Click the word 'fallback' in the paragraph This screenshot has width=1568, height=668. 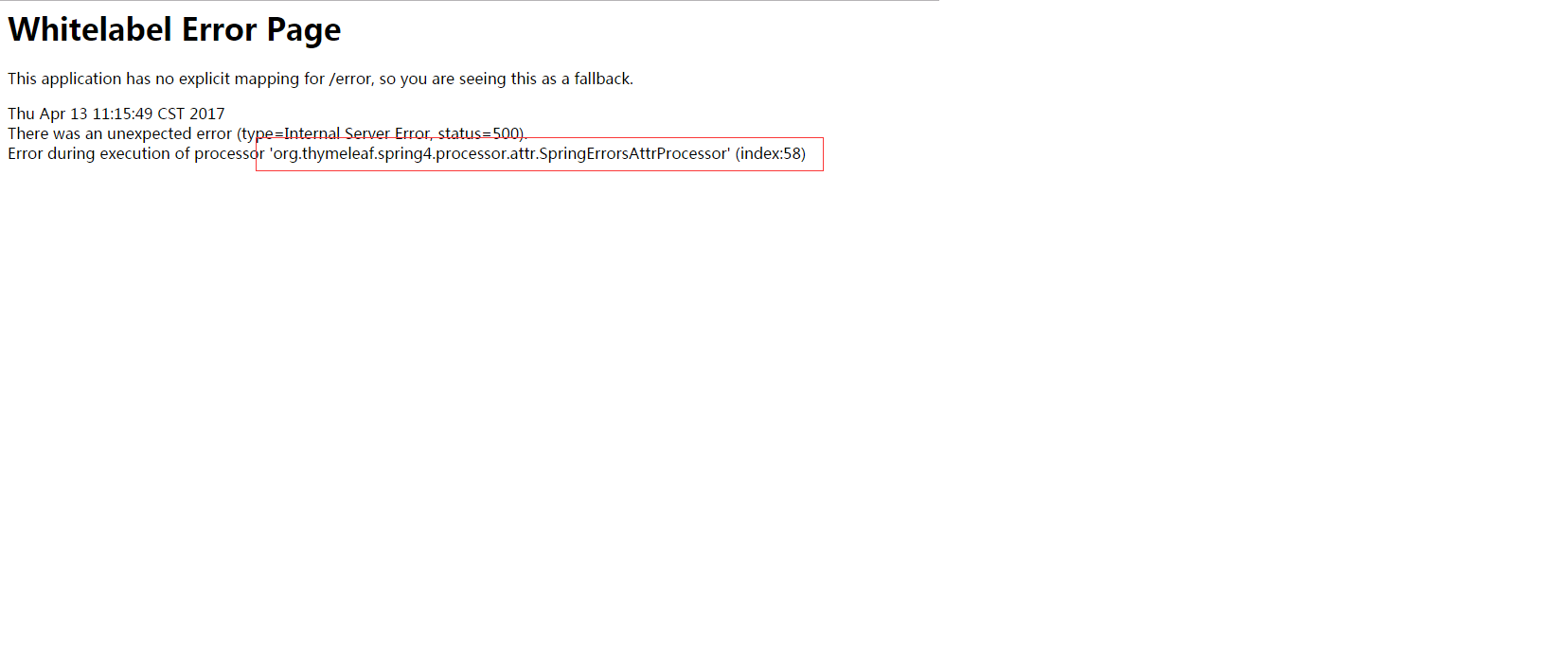(x=601, y=79)
